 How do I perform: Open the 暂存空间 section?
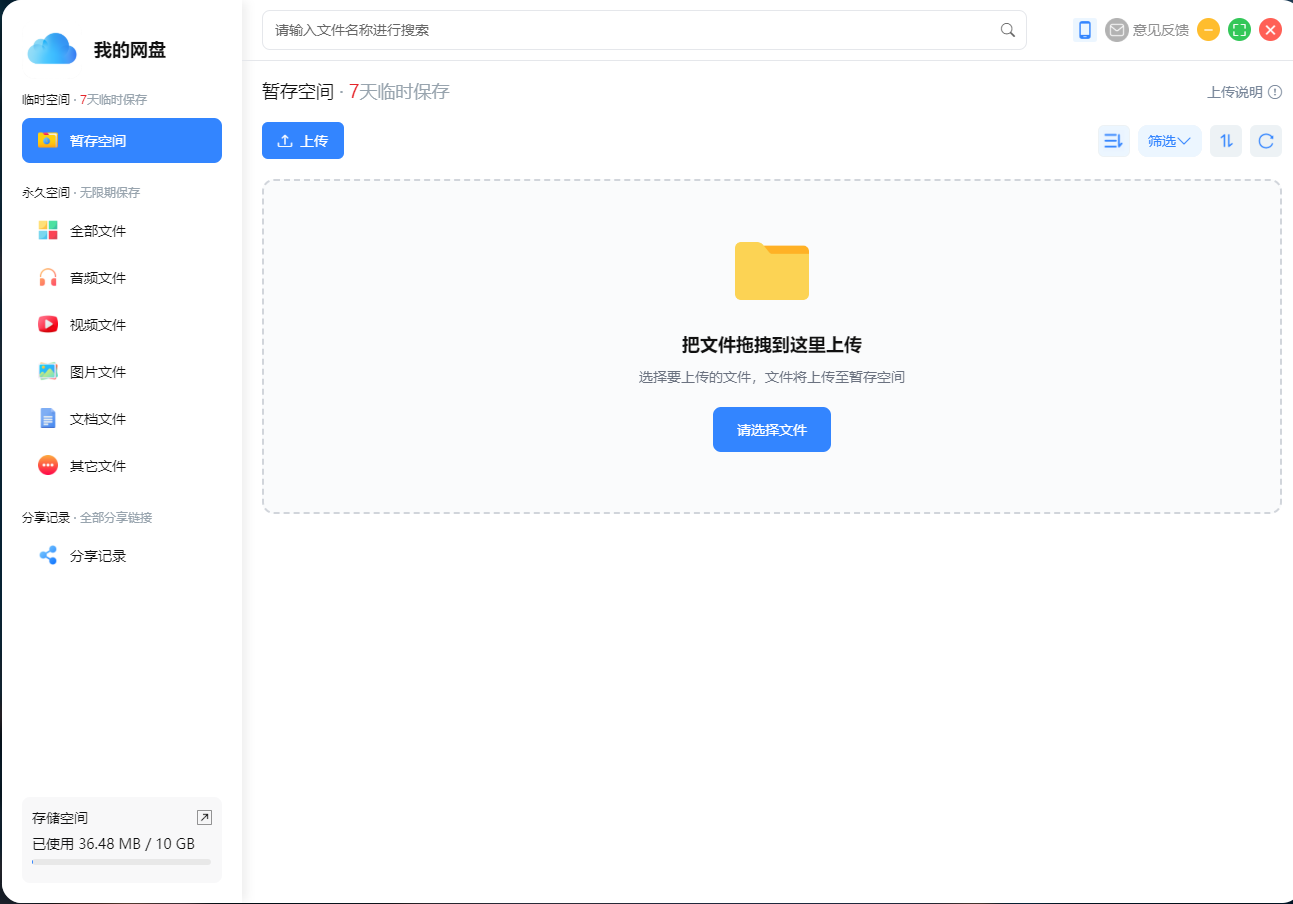122,140
